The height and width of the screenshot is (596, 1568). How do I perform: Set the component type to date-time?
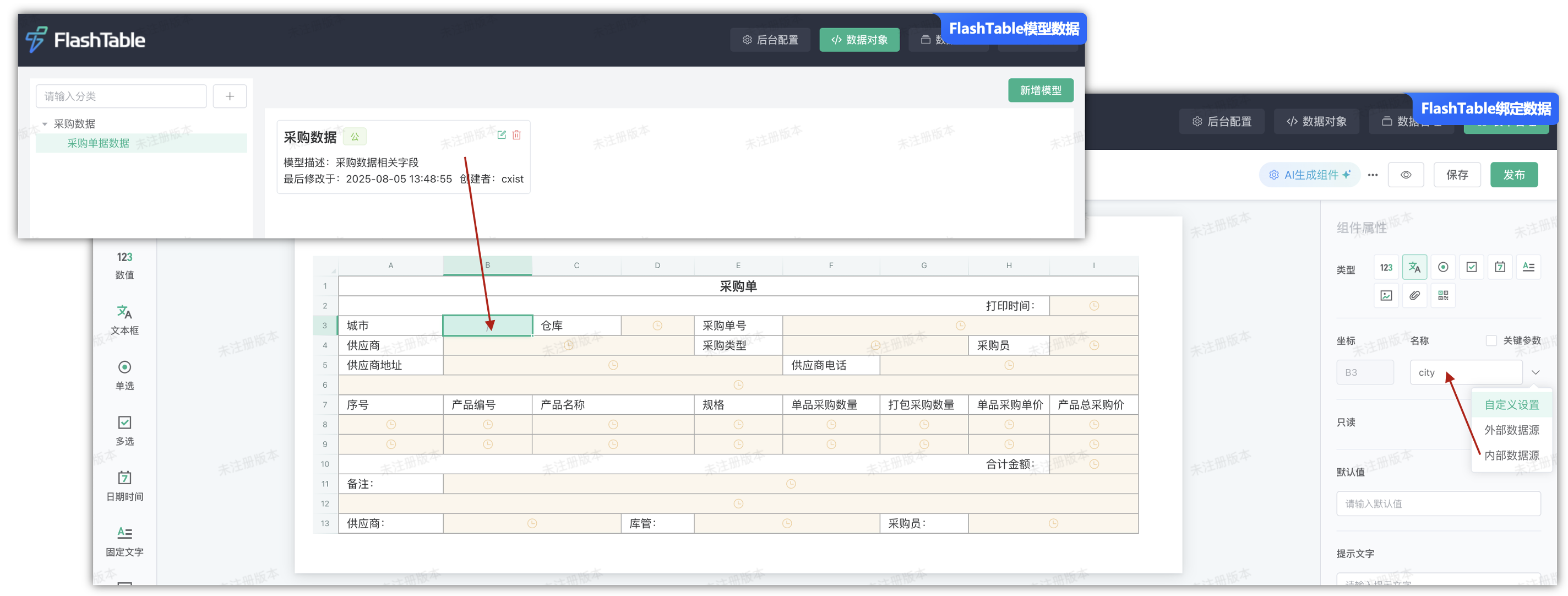(1500, 267)
